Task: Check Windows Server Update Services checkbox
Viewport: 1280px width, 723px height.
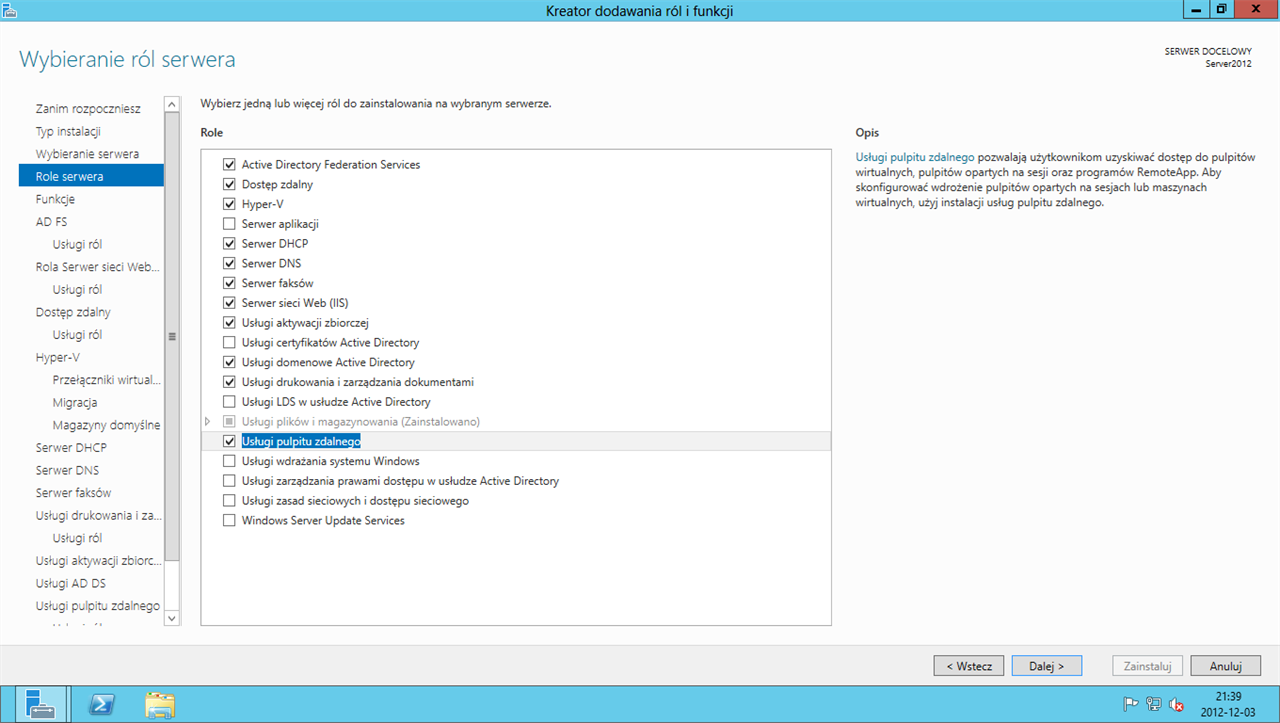Action: click(x=229, y=520)
